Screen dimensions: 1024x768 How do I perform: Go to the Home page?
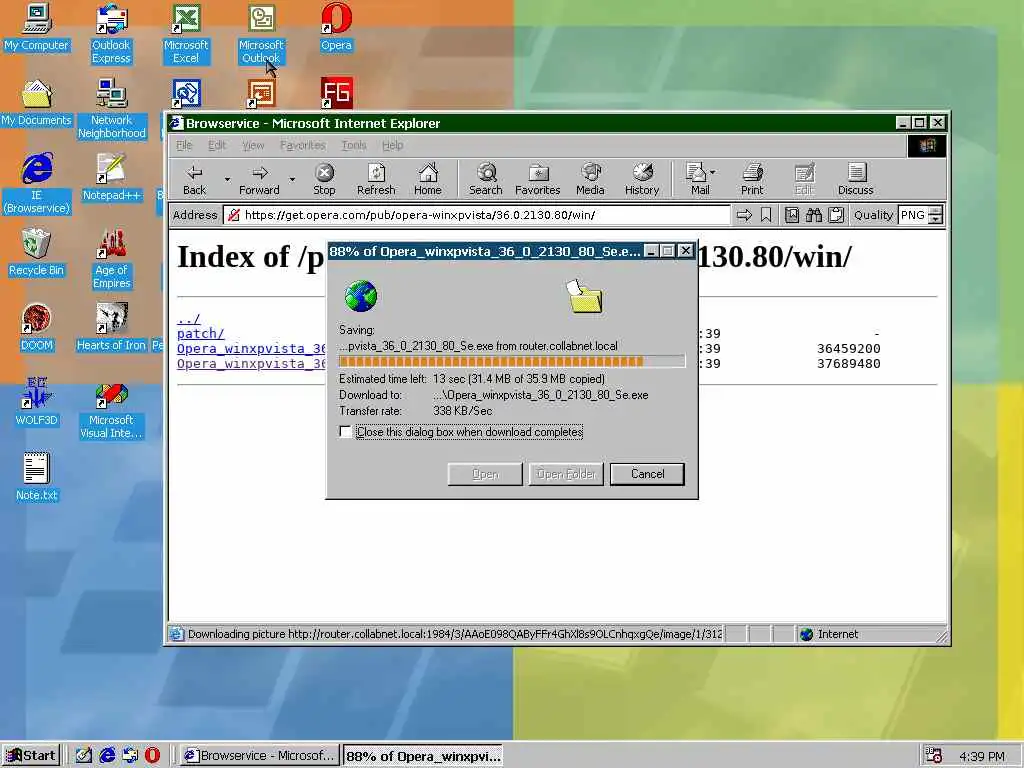pyautogui.click(x=428, y=180)
